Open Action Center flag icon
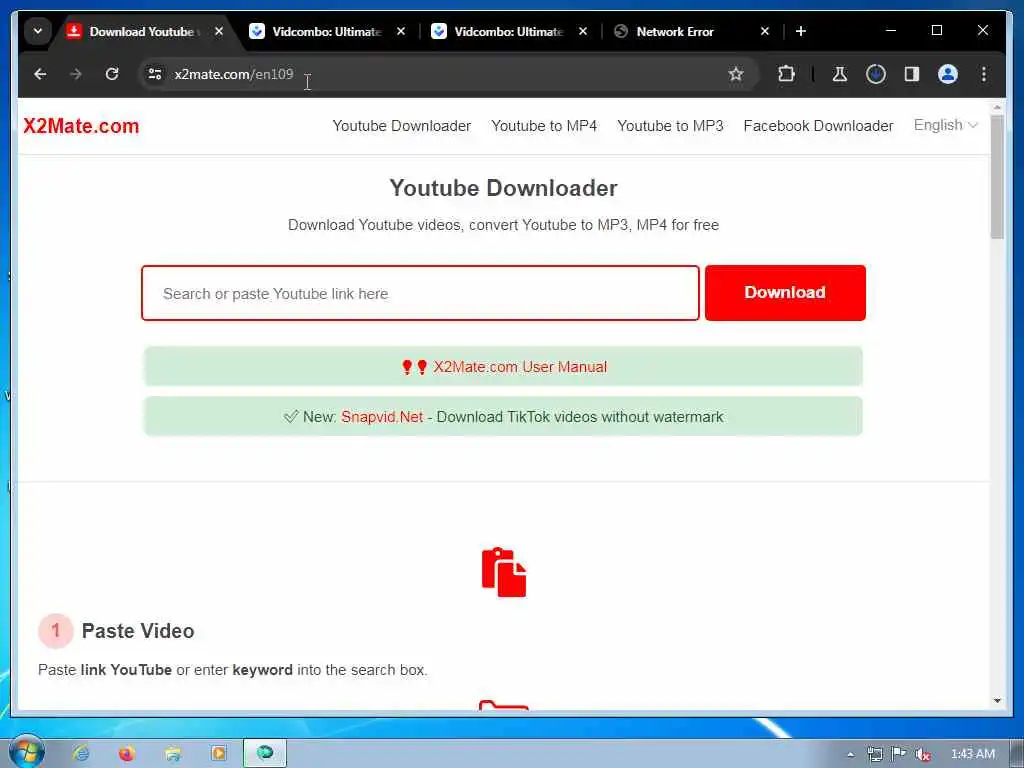 [x=899, y=754]
